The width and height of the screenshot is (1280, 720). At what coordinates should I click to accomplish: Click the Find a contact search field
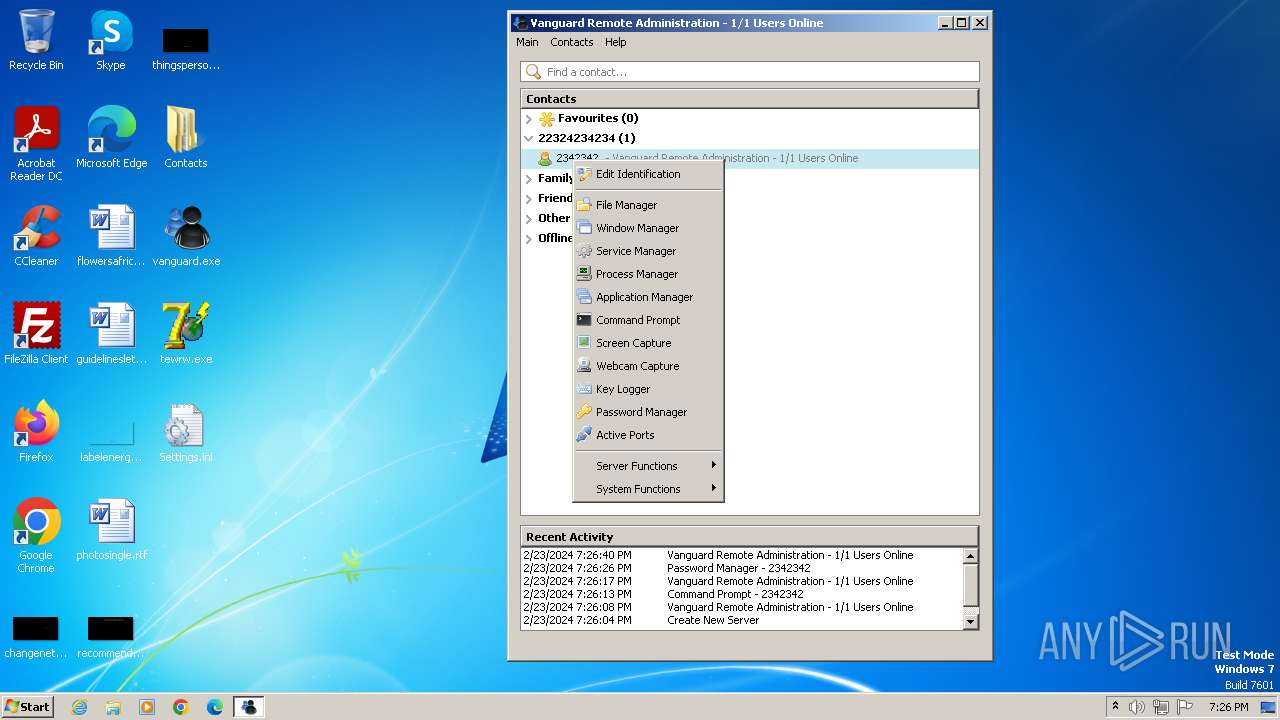750,72
